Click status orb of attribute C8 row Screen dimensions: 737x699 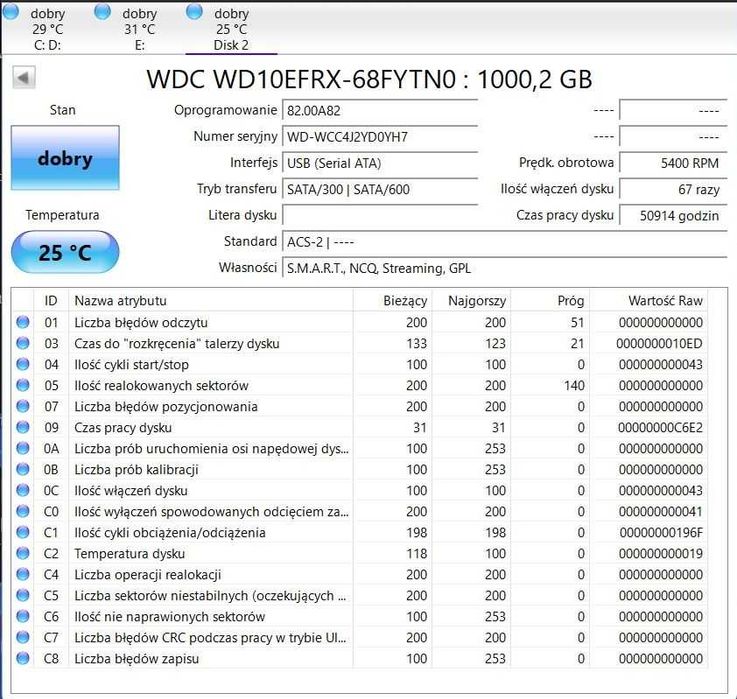[x=23, y=658]
